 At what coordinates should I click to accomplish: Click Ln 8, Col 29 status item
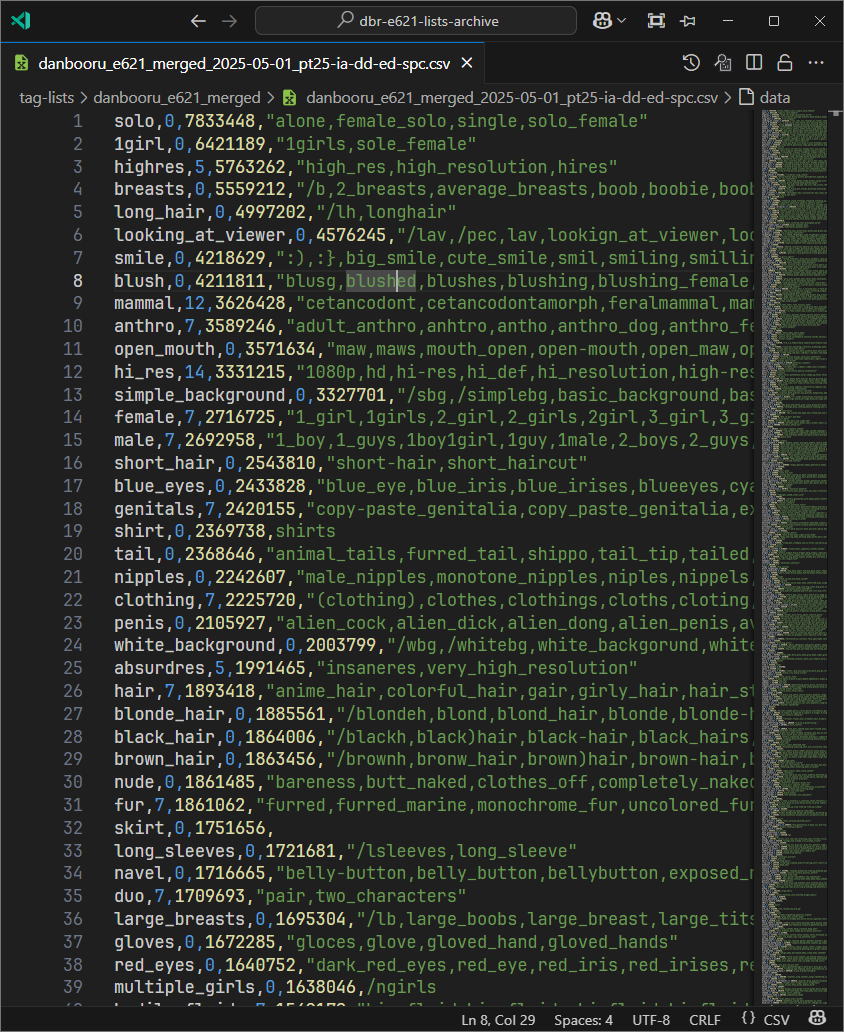point(498,1020)
